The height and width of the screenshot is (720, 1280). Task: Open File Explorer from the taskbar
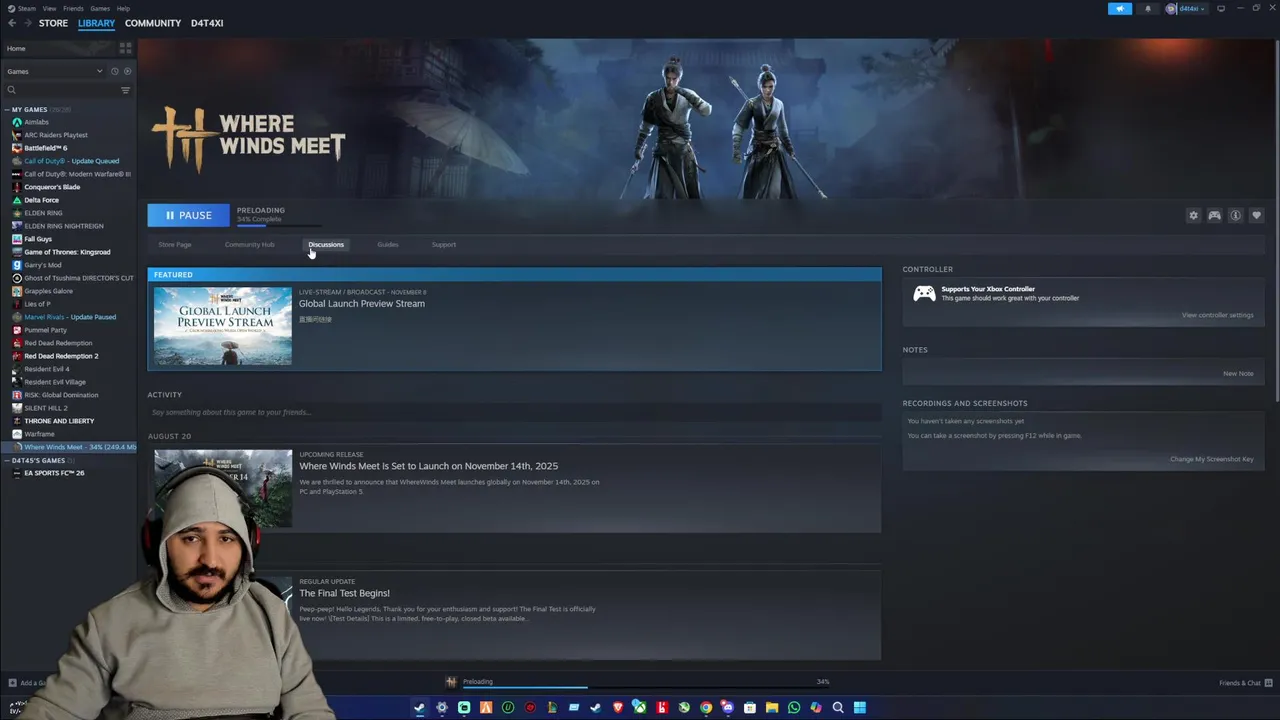tap(772, 708)
